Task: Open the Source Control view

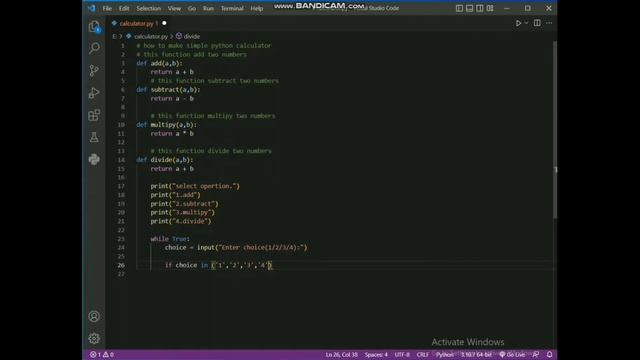Action: pyautogui.click(x=94, y=71)
